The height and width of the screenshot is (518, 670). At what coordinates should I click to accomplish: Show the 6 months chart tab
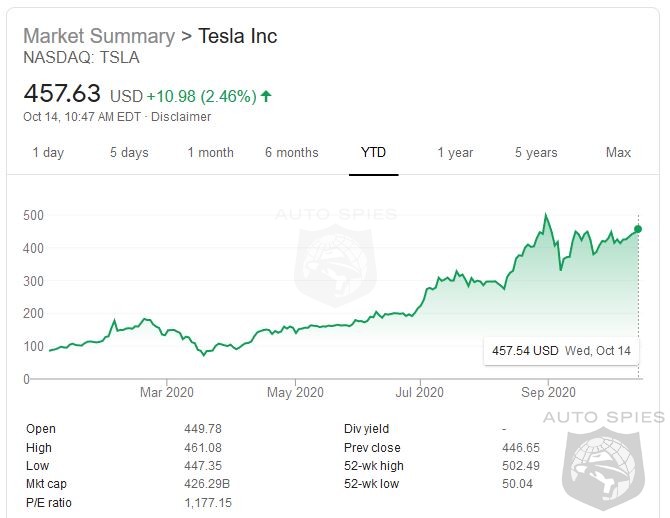[292, 153]
